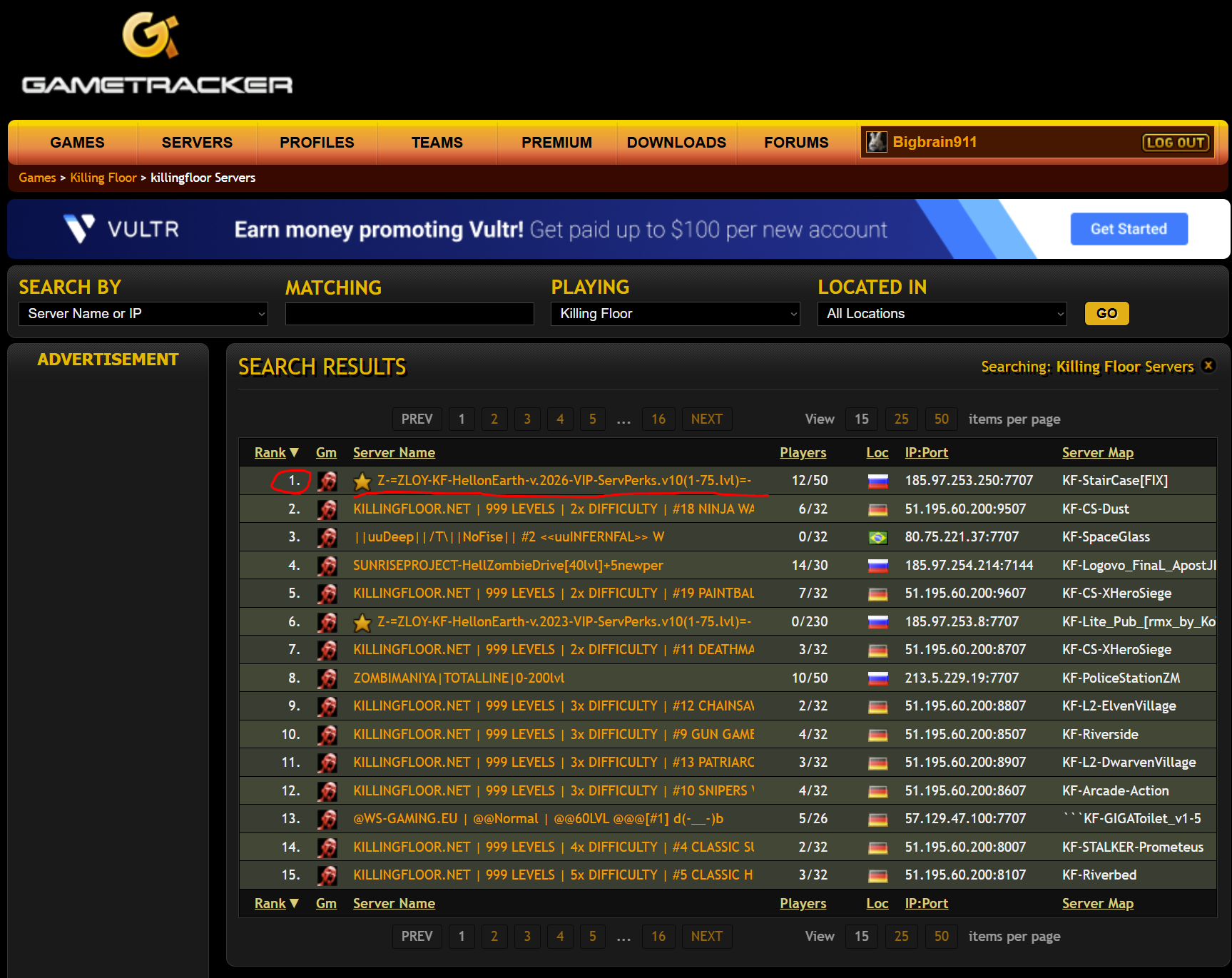Open the Search By dropdown
The image size is (1232, 978).
(143, 314)
